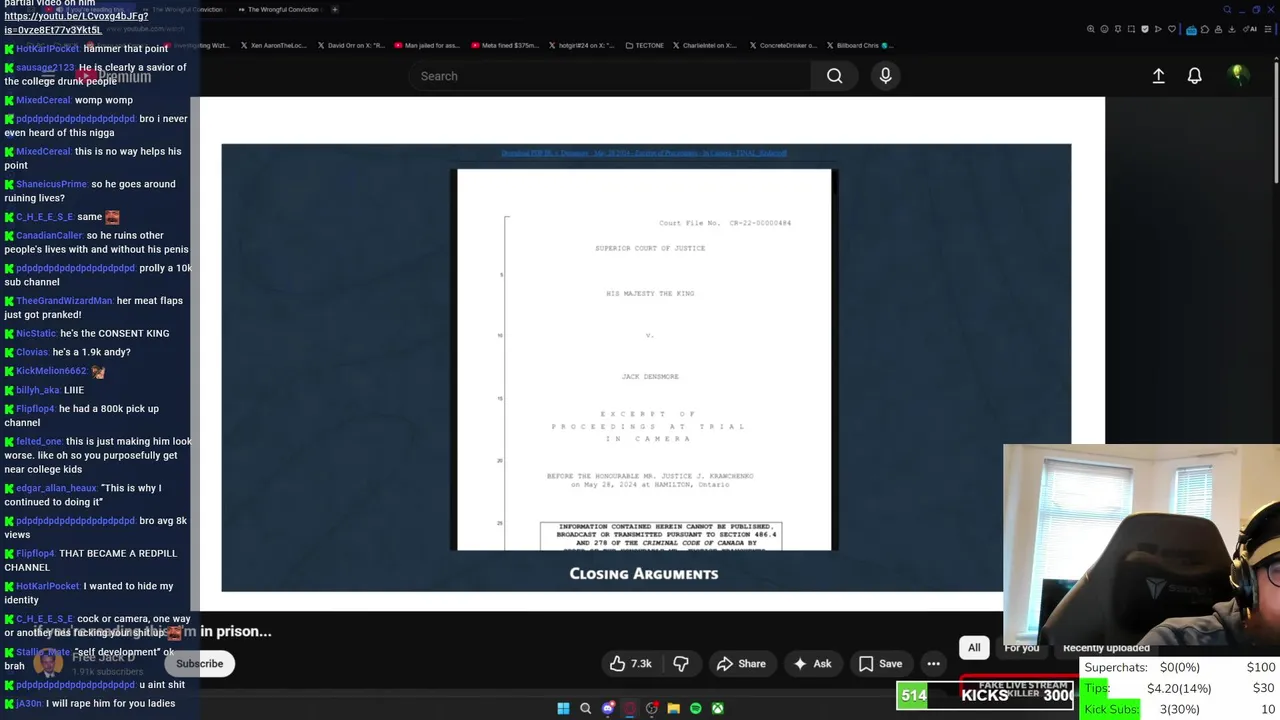Open the more actions ellipsis menu
Viewport: 1280px width, 720px height.
[x=933, y=664]
